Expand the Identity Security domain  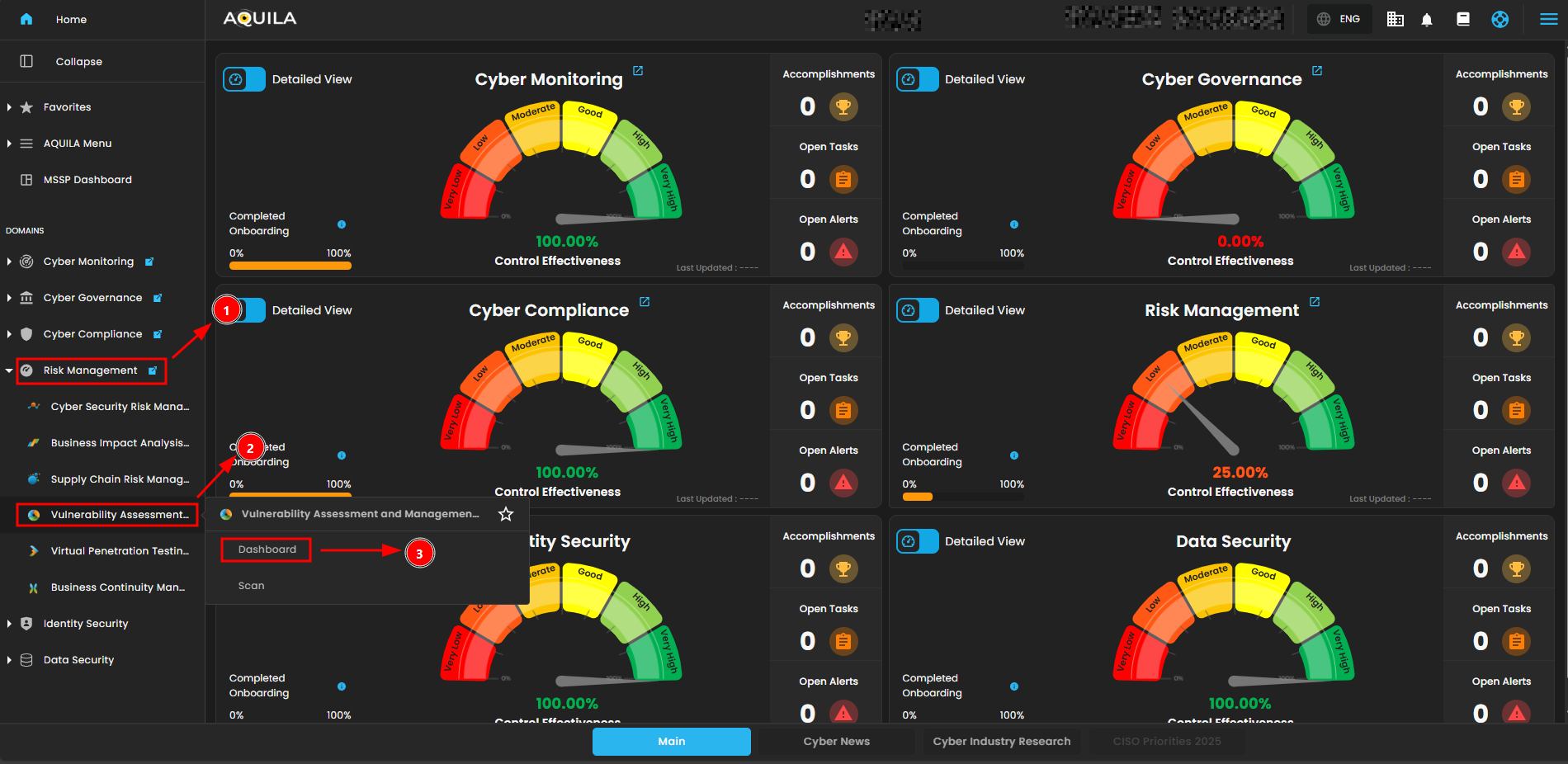point(9,624)
